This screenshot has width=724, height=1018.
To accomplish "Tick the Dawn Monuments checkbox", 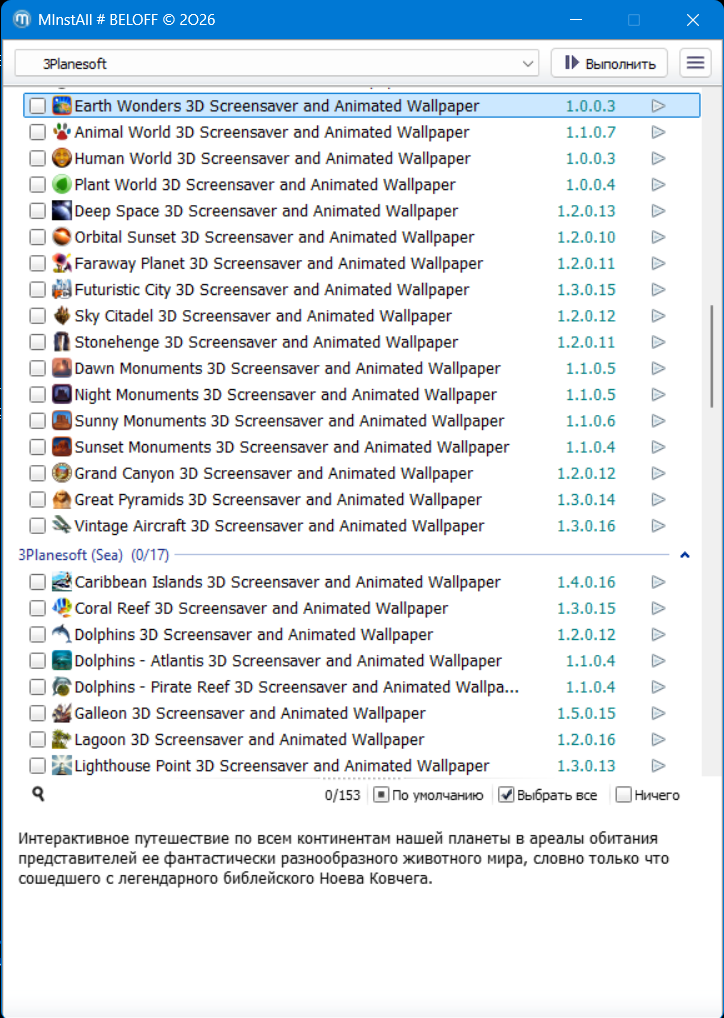I will (x=38, y=368).
